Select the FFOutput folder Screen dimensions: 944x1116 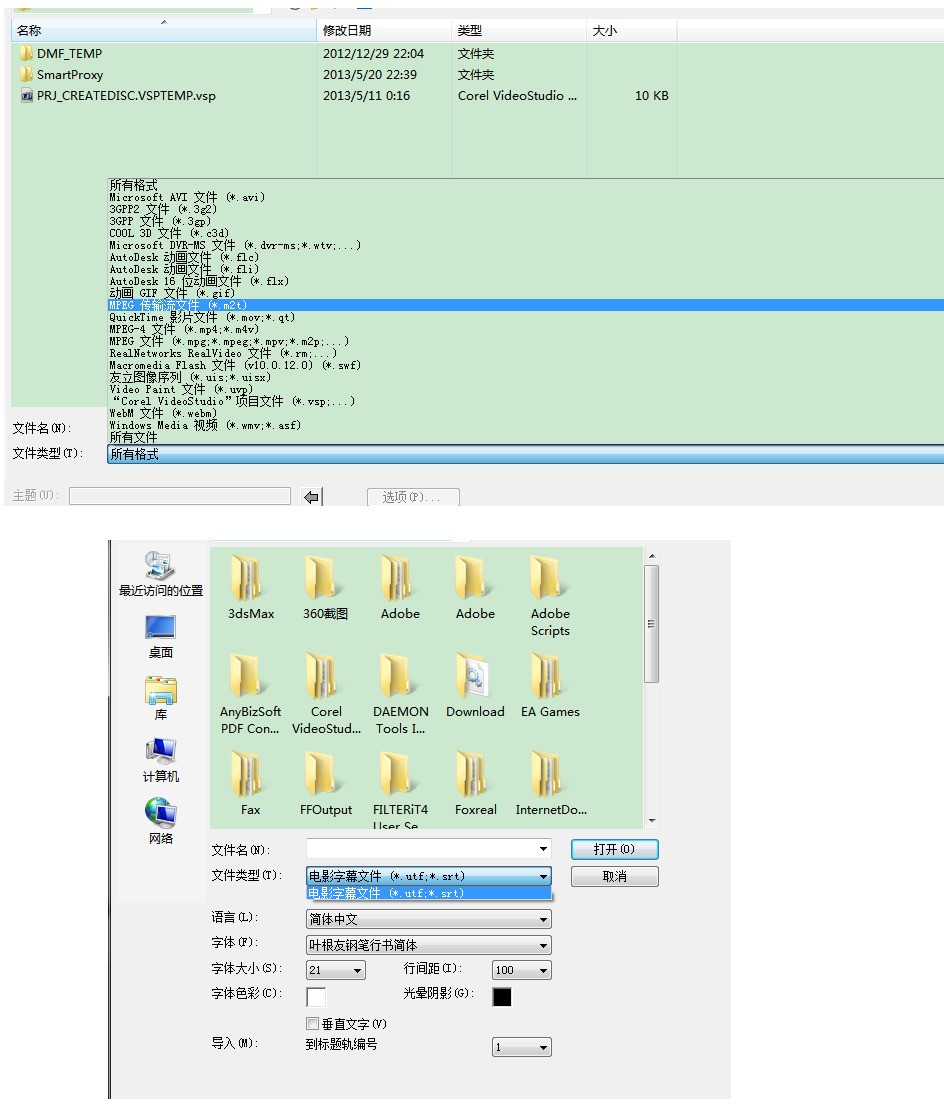pos(326,784)
